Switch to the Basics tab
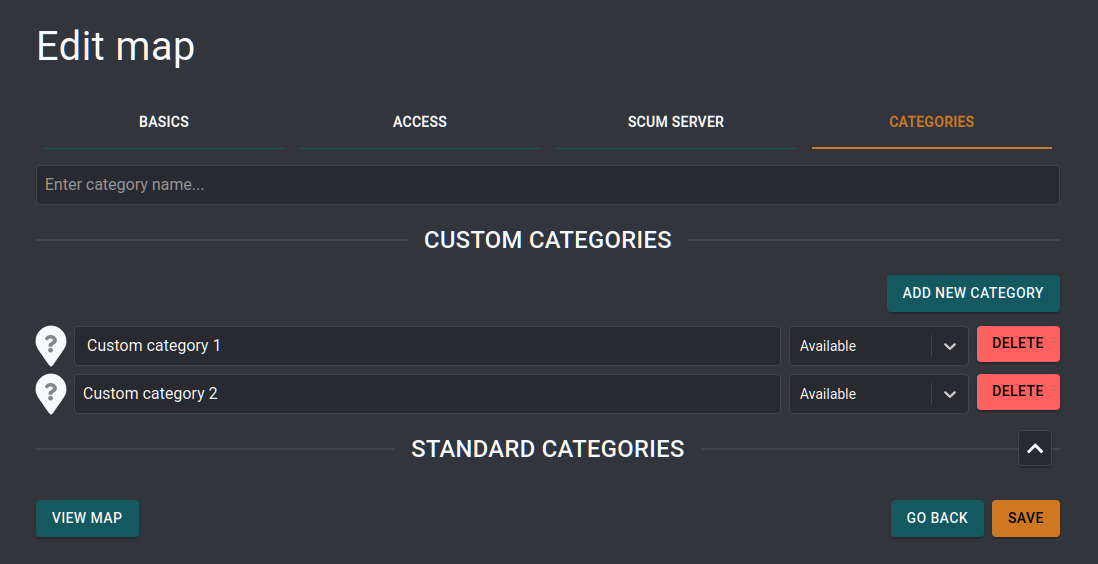This screenshot has width=1098, height=564. [164, 122]
